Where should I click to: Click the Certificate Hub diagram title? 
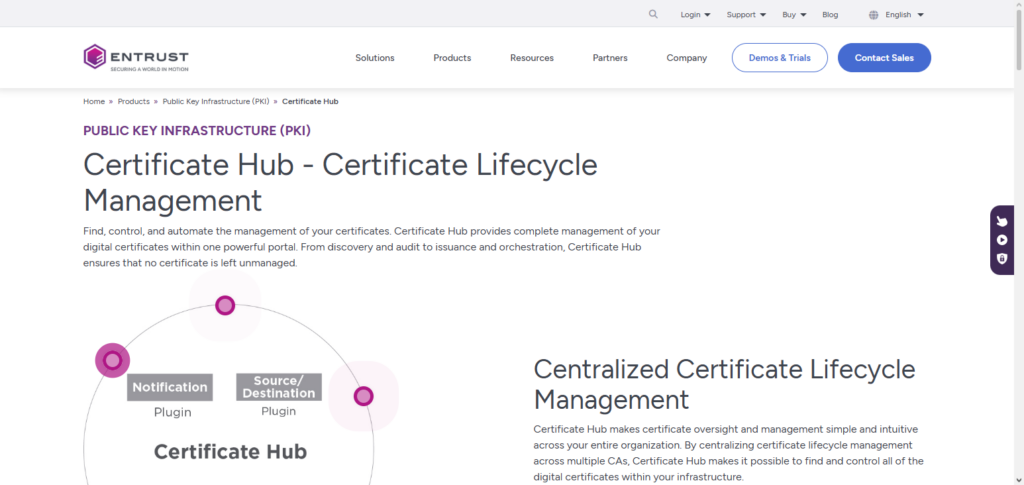230,452
